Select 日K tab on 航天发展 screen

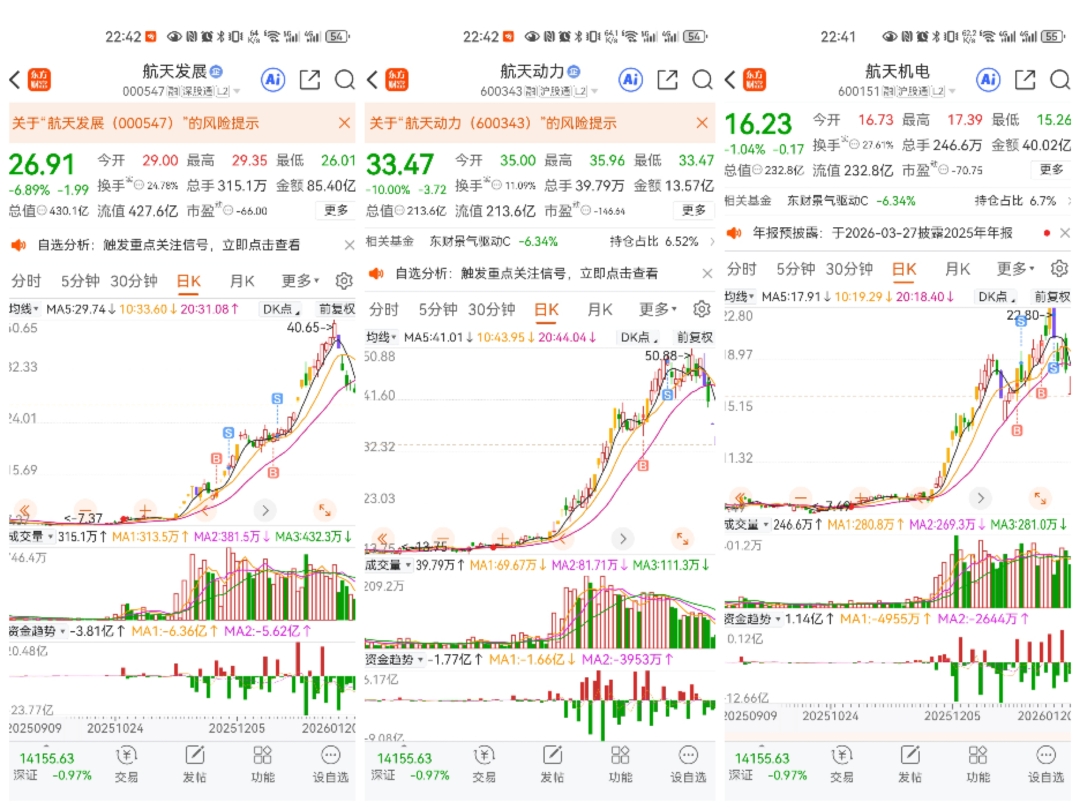pyautogui.click(x=189, y=281)
